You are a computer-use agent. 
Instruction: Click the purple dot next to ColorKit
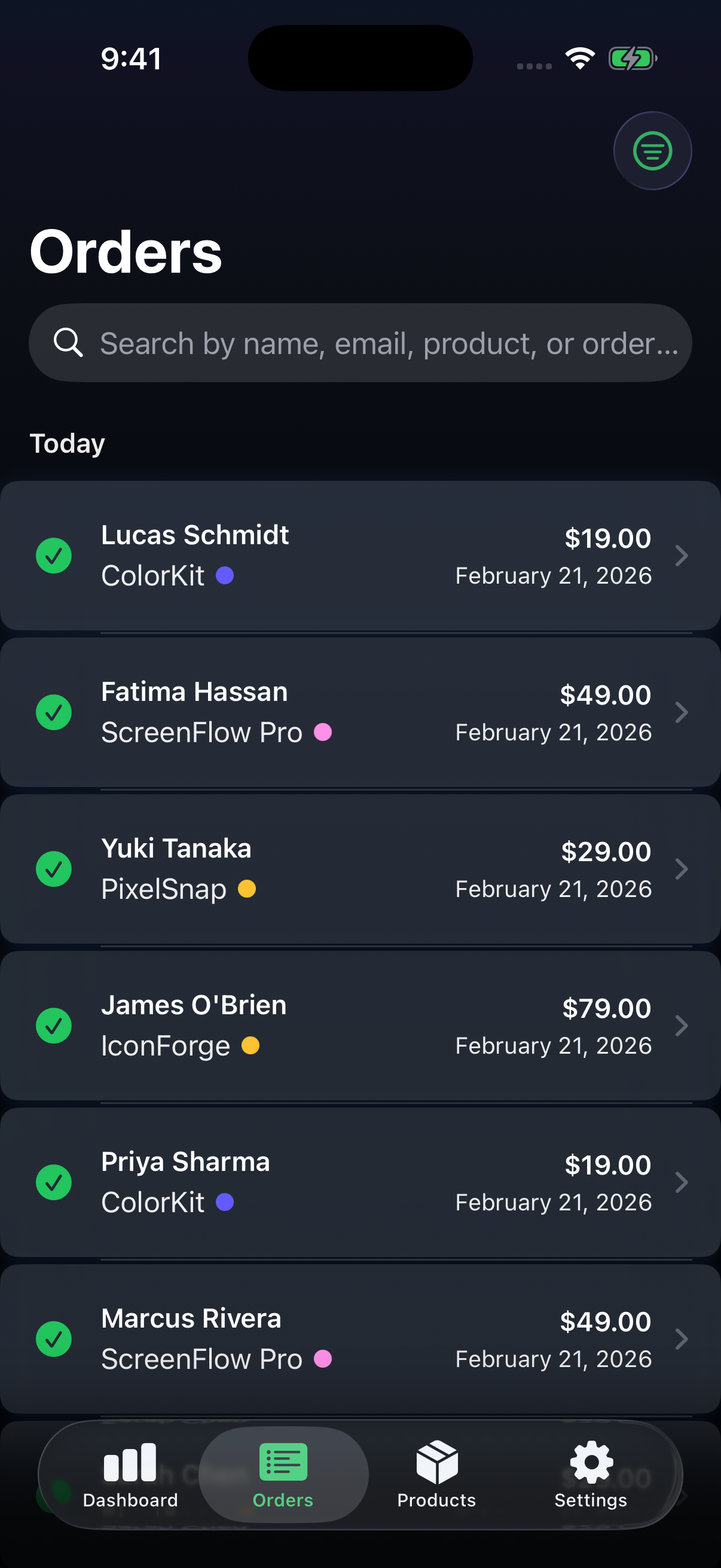(227, 575)
